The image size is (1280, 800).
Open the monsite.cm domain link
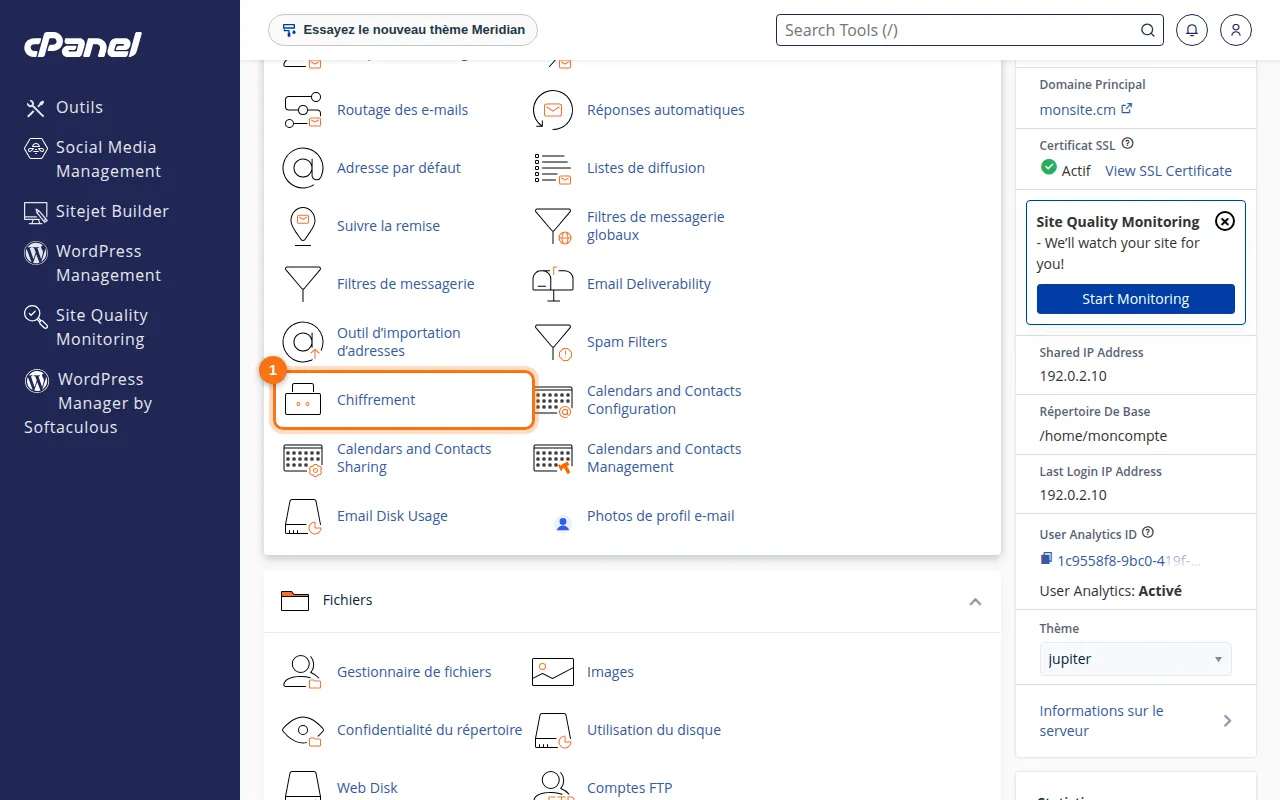click(x=1085, y=109)
